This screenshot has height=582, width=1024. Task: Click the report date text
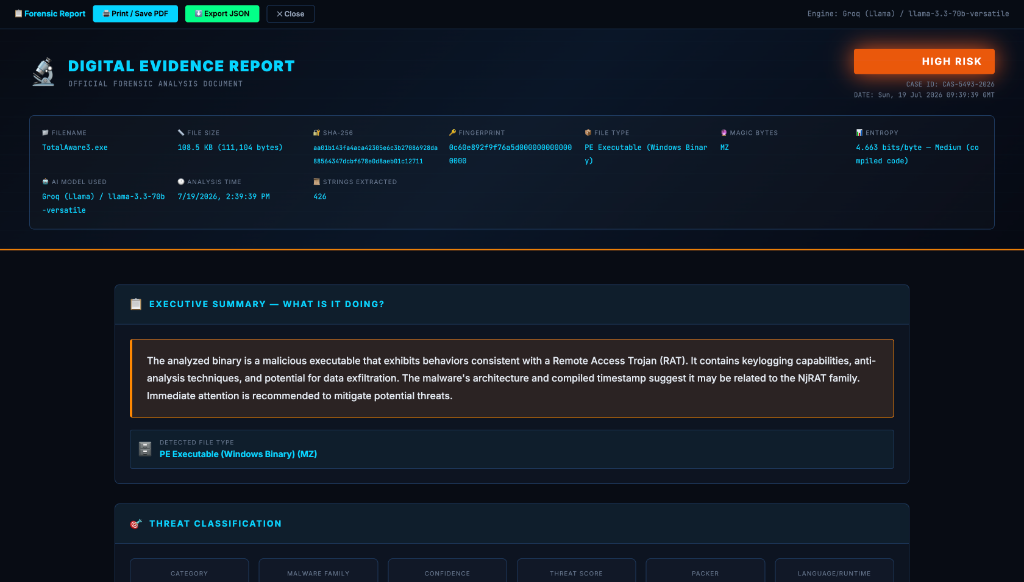pyautogui.click(x=924, y=95)
